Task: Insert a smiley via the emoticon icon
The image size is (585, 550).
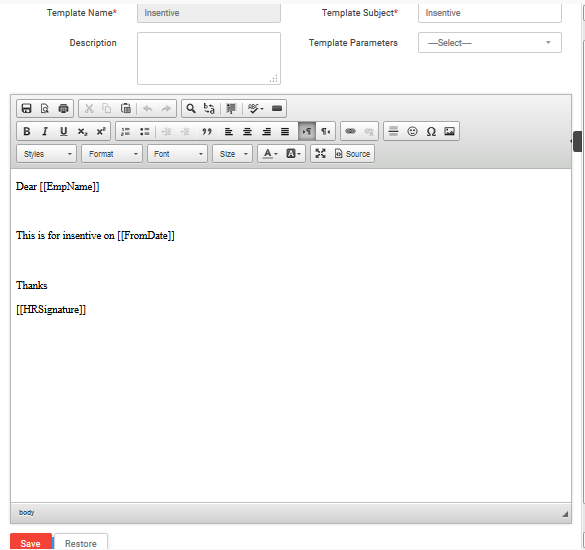Action: 412,131
